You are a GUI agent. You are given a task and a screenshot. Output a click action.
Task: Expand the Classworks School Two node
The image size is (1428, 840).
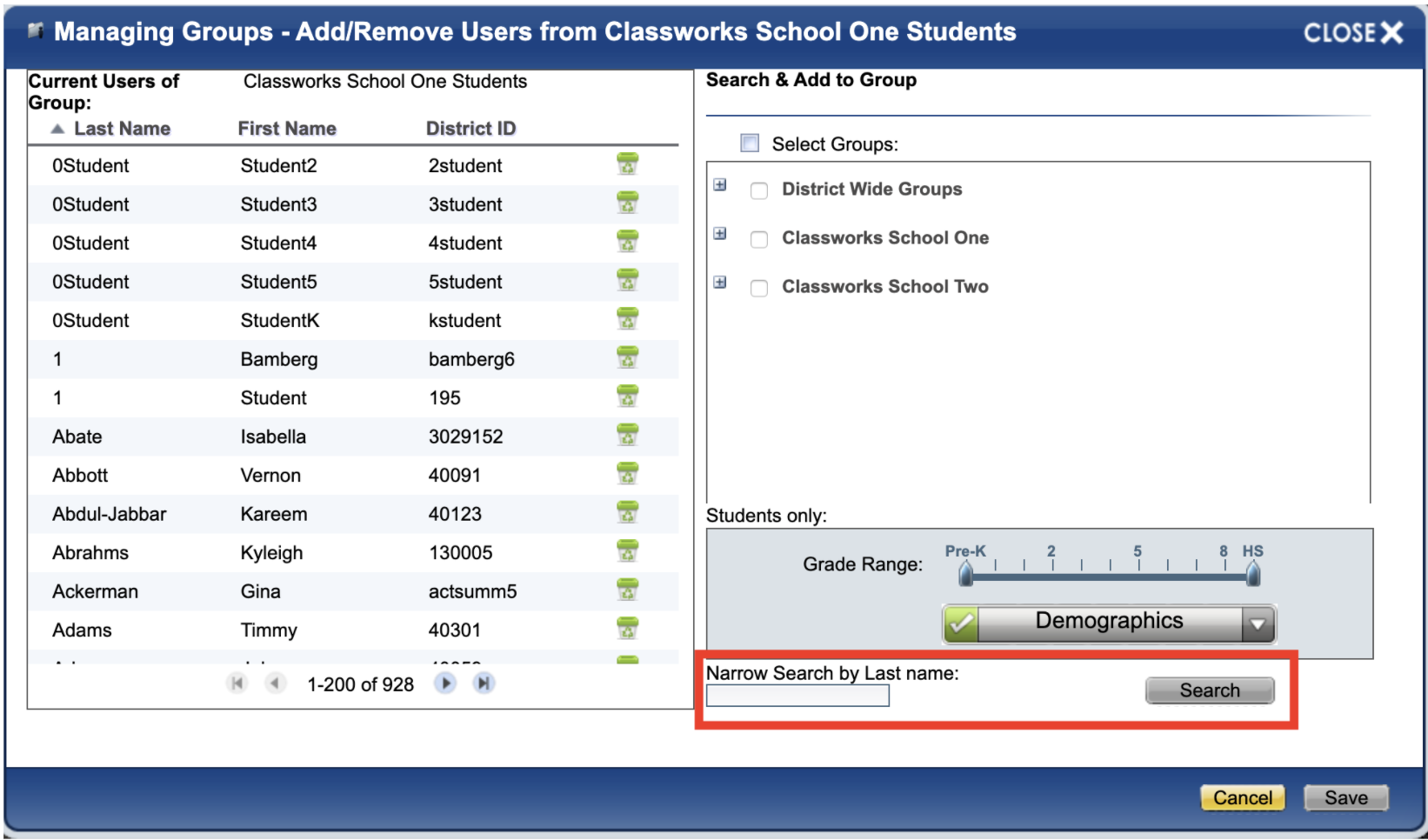pos(720,282)
